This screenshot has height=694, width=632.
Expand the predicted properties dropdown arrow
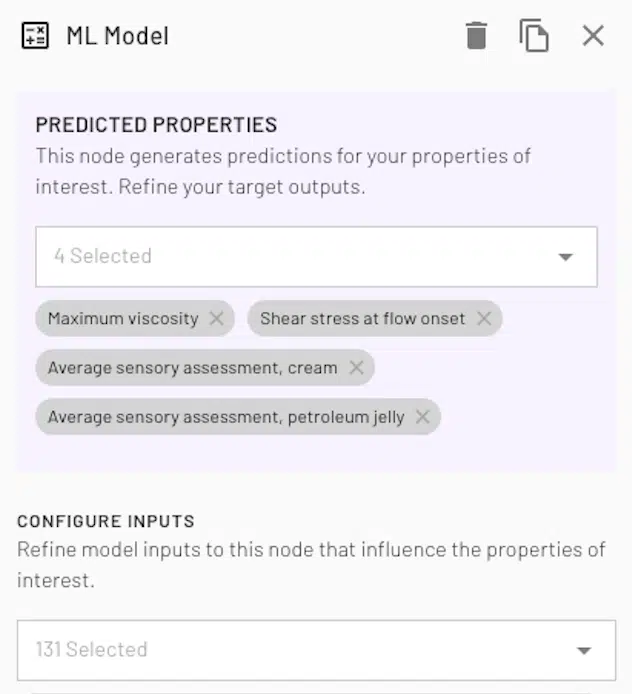(x=565, y=257)
